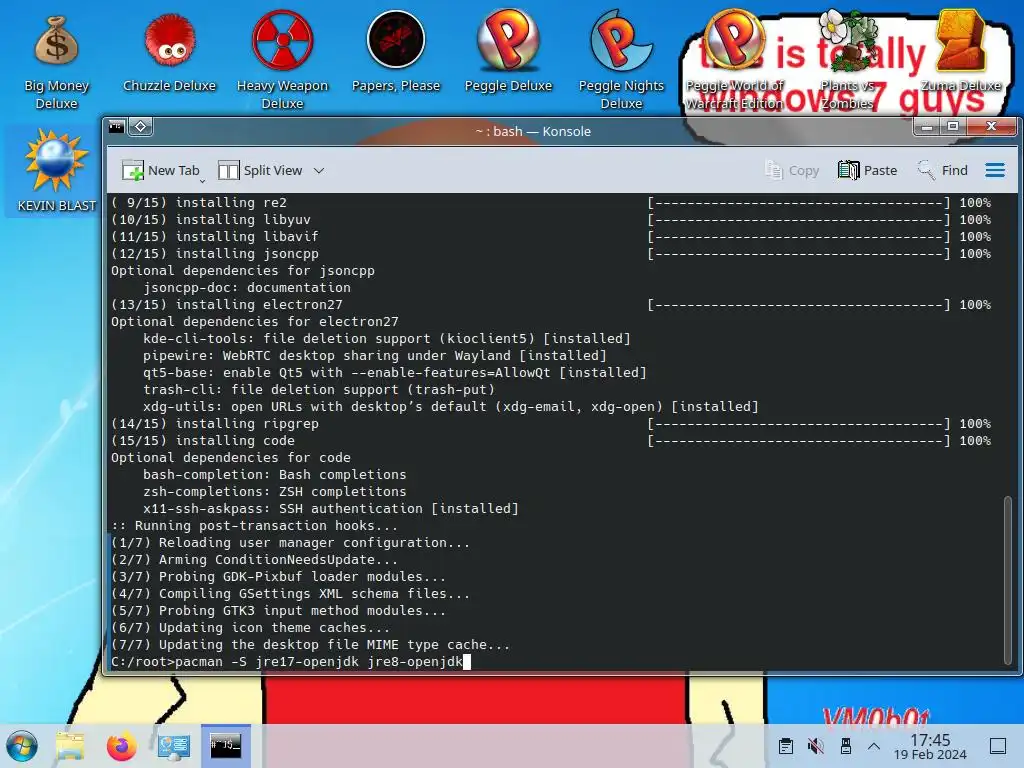Launch Peggle Nights Deluxe icon

(621, 60)
